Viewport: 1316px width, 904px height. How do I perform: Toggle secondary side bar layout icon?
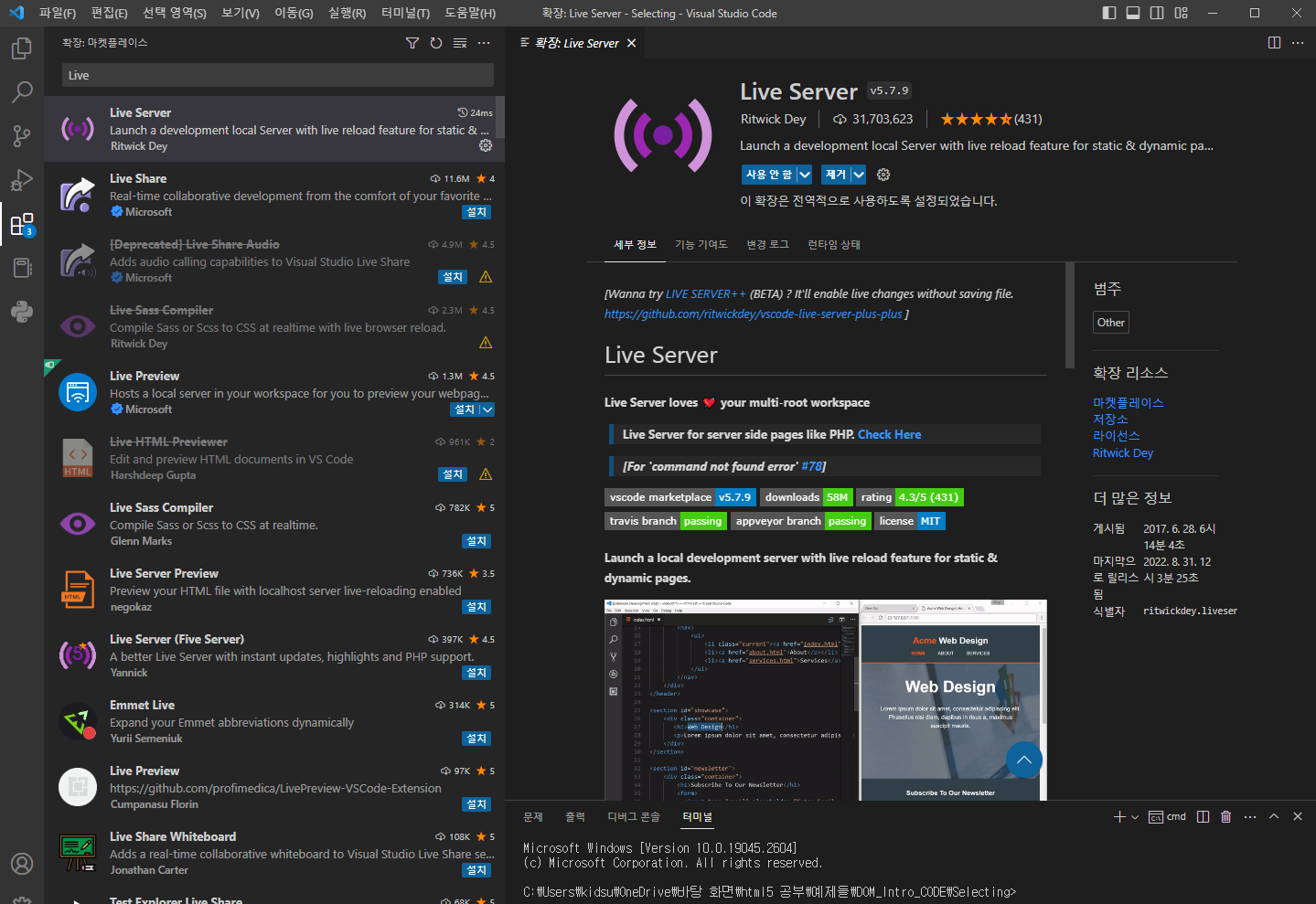tap(1157, 13)
